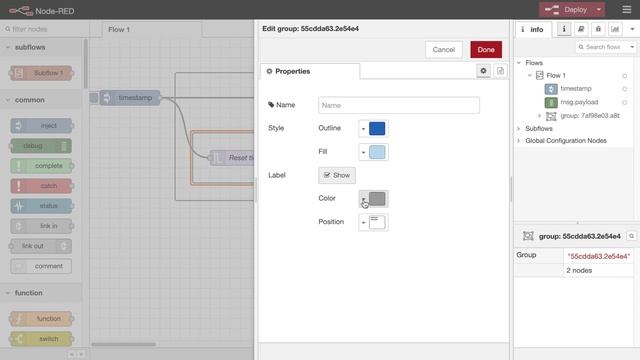Image resolution: width=640 pixels, height=360 pixels.
Task: Select timestamp node in info tree
Action: 576,89
